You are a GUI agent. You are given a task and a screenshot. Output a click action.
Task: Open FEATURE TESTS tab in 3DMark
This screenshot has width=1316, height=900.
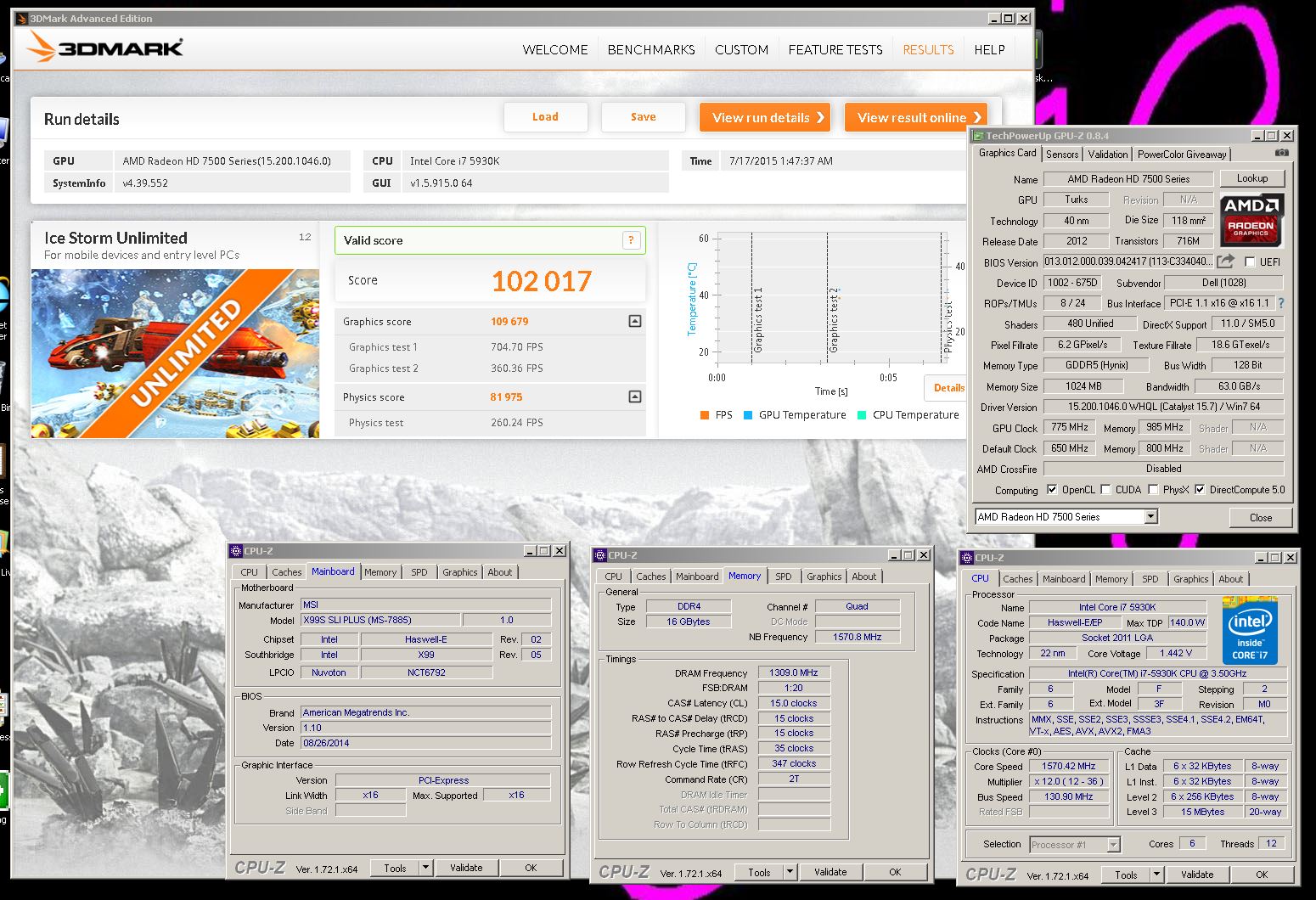[x=835, y=50]
